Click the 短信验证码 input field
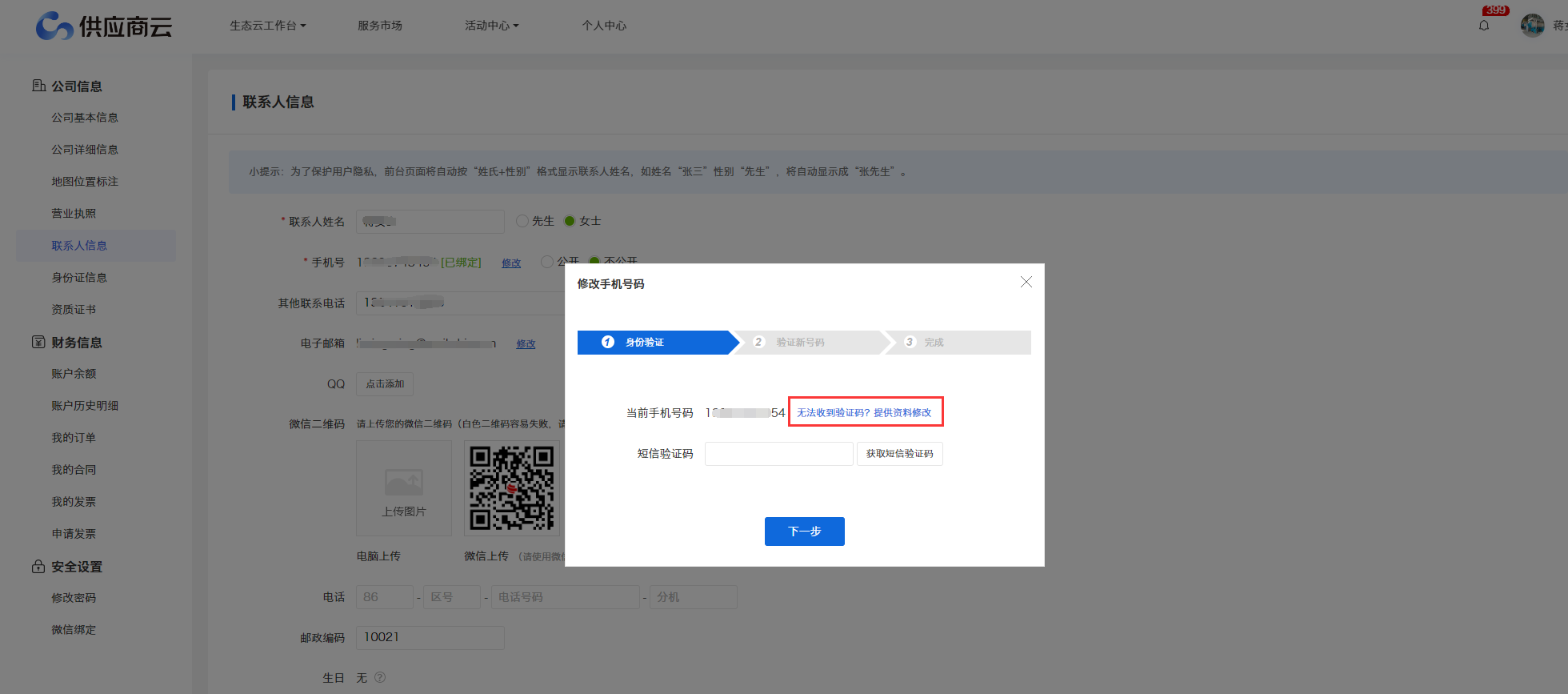1568x694 pixels. click(x=779, y=454)
